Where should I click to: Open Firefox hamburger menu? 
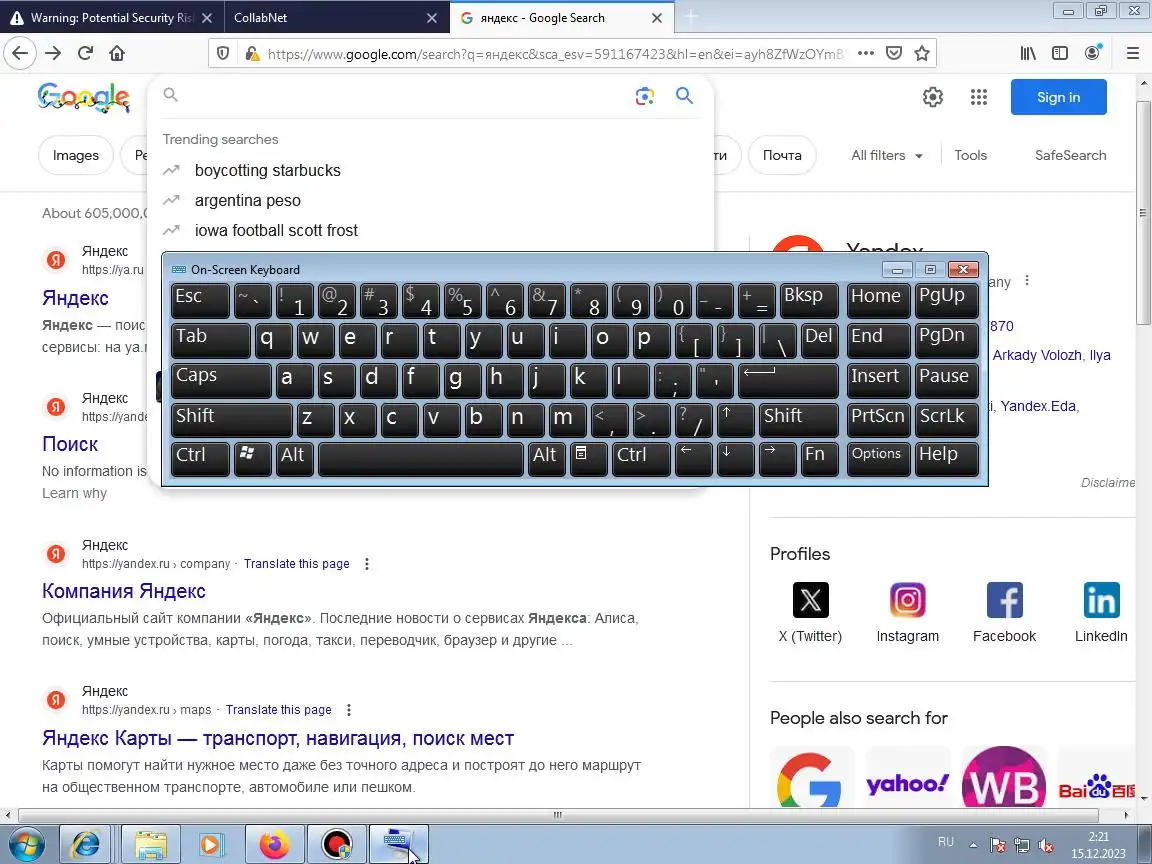pyautogui.click(x=1132, y=53)
